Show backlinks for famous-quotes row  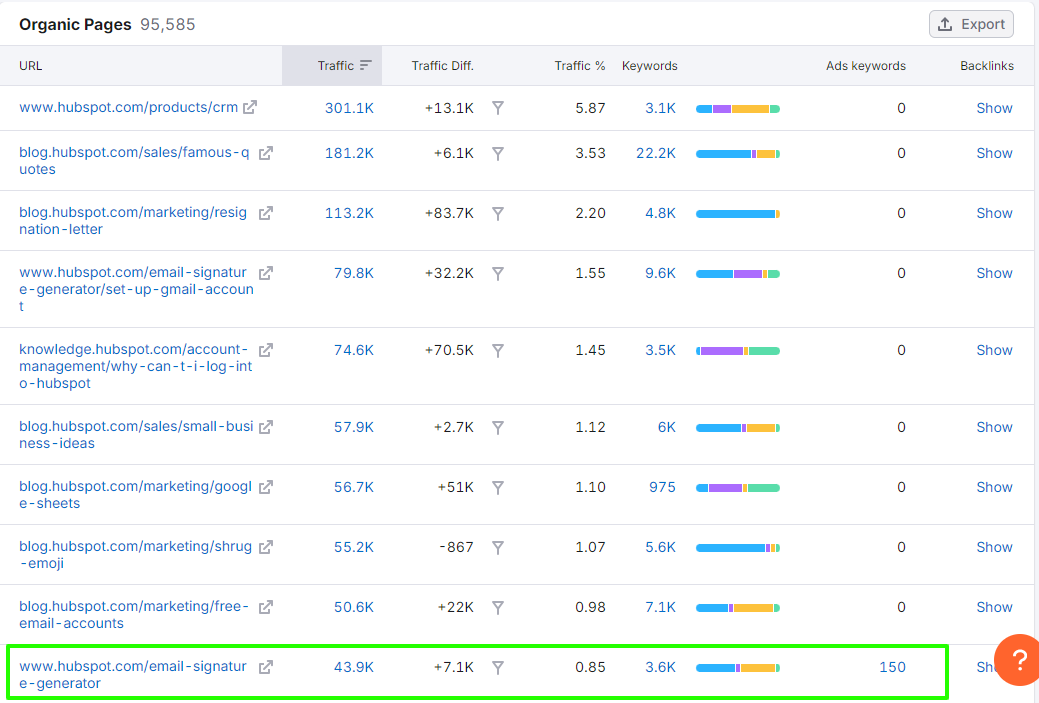point(994,153)
